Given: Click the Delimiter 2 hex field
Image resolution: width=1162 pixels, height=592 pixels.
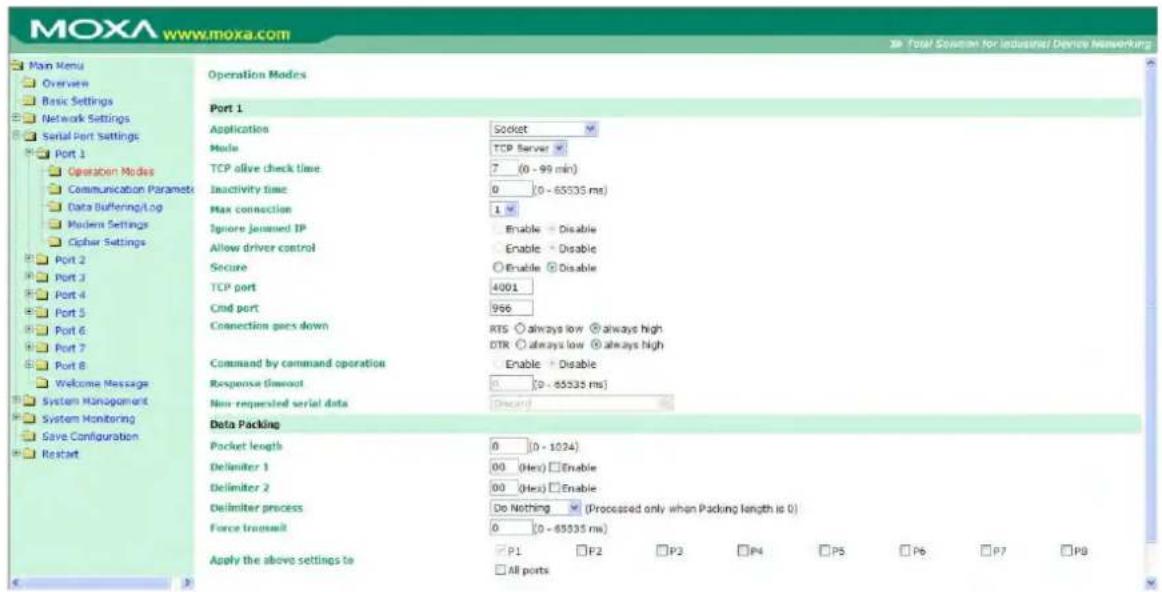Looking at the screenshot, I should tap(504, 489).
